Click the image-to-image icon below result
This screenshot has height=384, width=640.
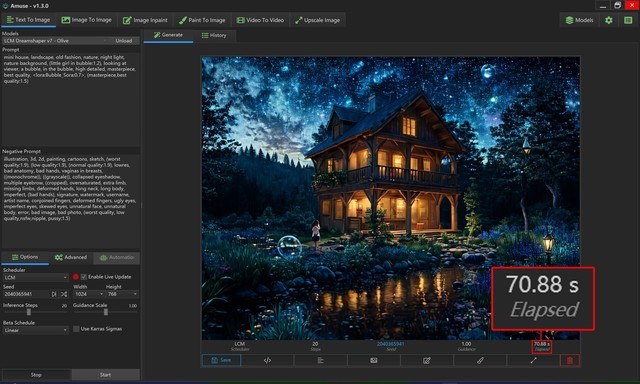point(373,360)
